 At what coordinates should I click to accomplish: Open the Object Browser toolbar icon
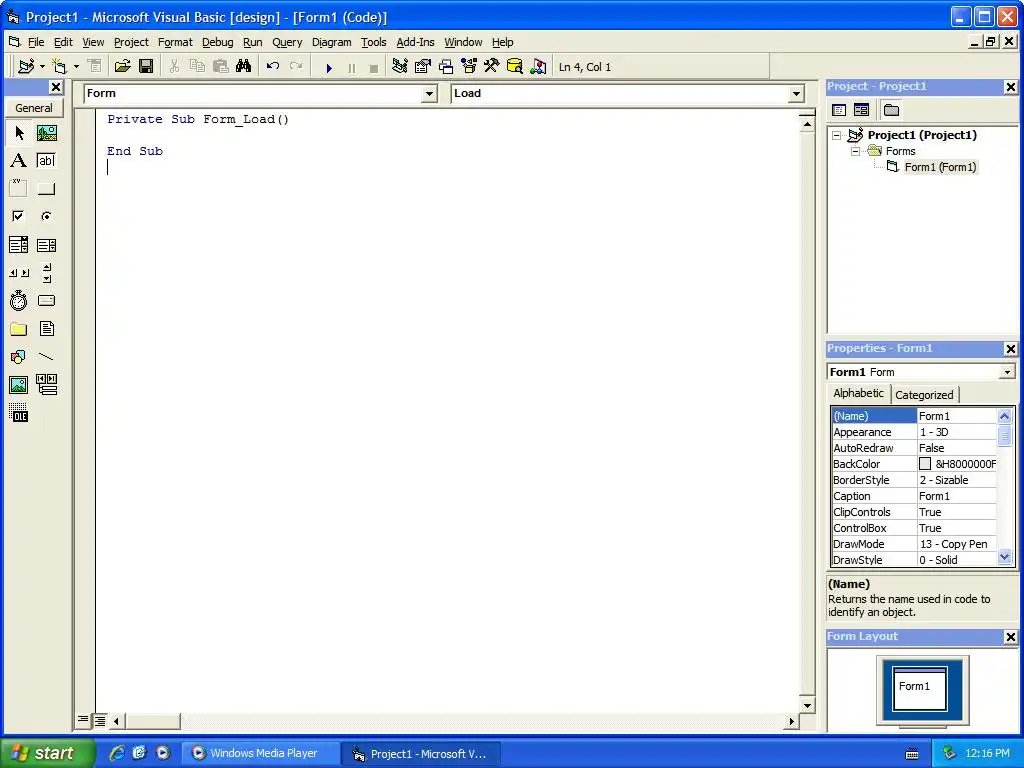coord(469,67)
